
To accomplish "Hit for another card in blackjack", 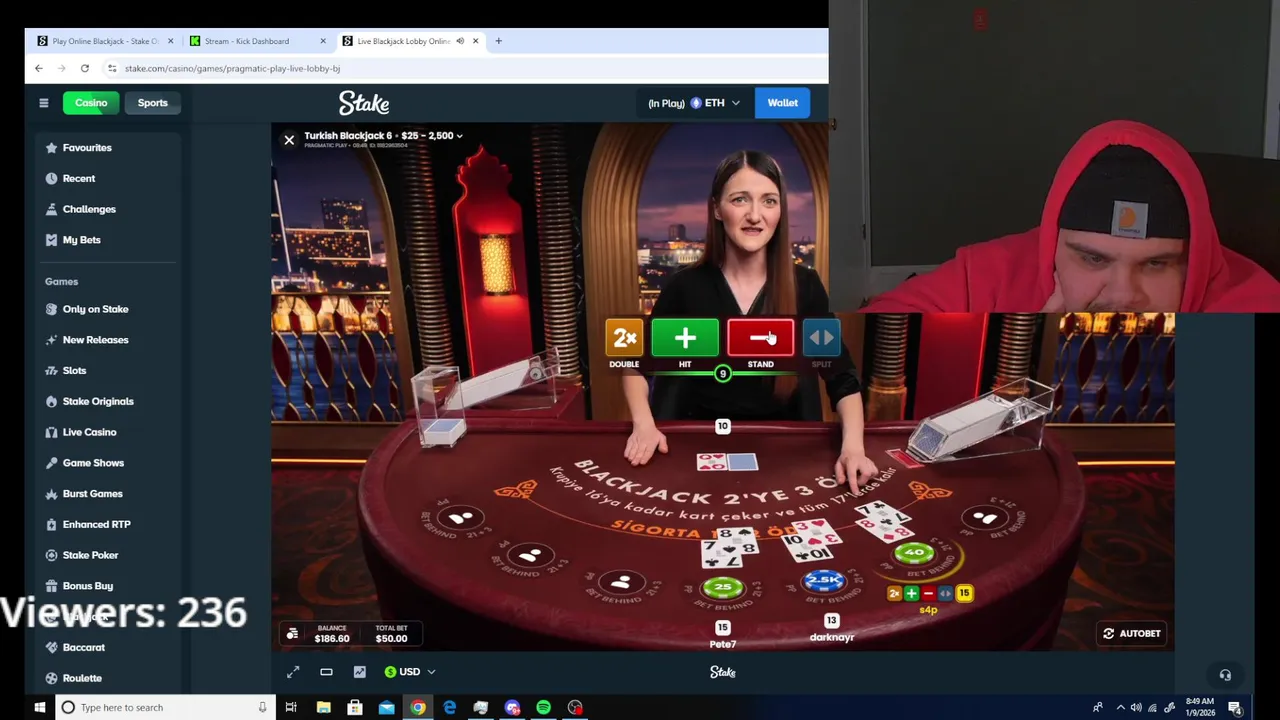I will [x=685, y=338].
